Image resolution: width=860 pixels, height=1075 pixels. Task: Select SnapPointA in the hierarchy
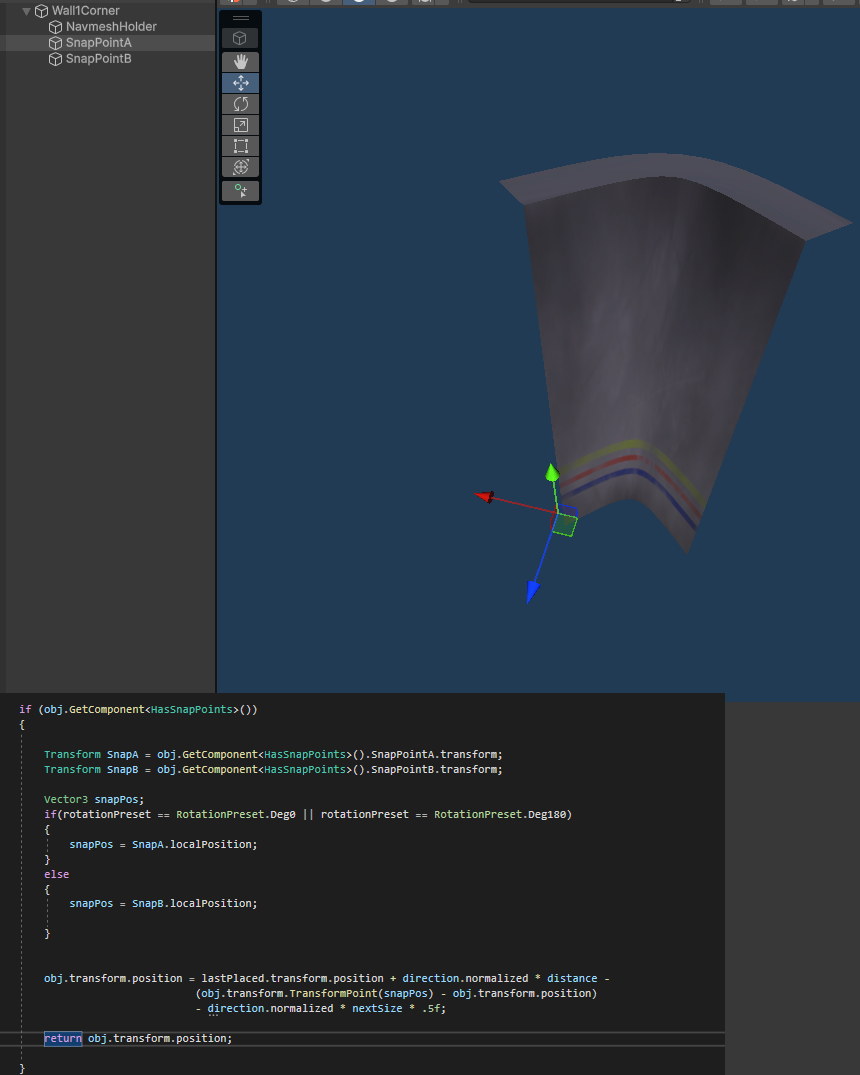click(98, 43)
